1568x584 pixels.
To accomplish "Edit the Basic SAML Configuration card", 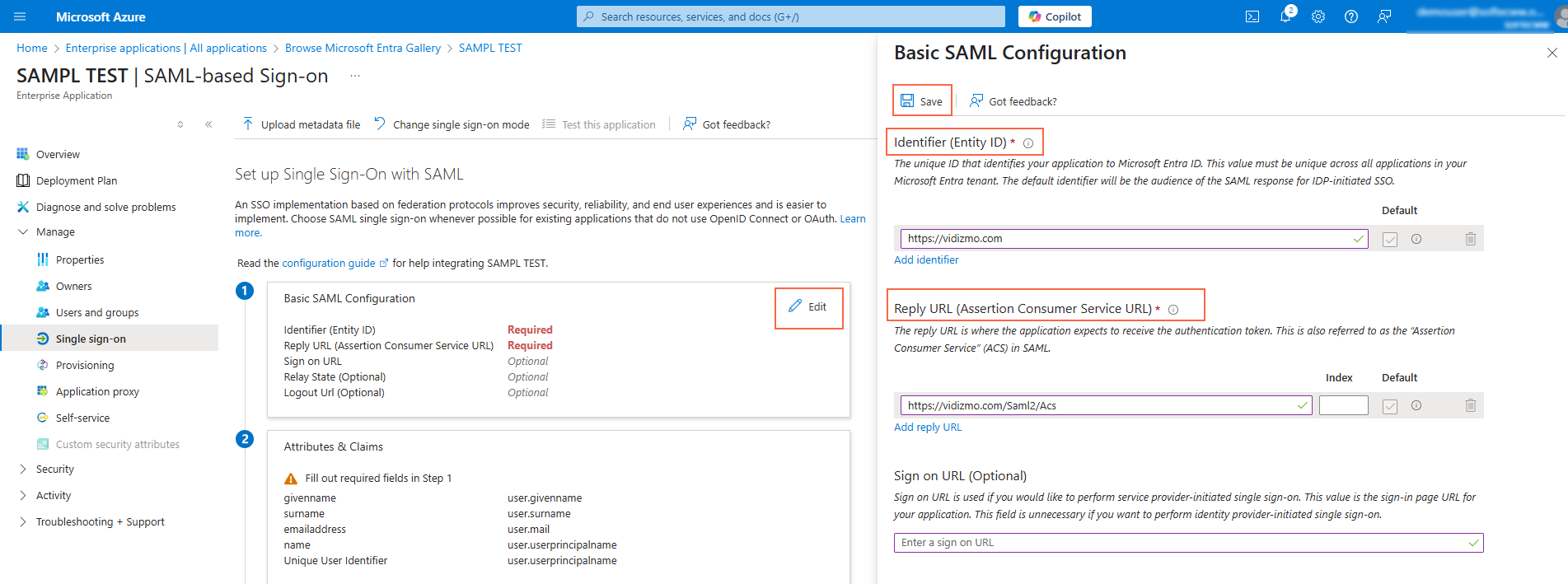I will 808,307.
